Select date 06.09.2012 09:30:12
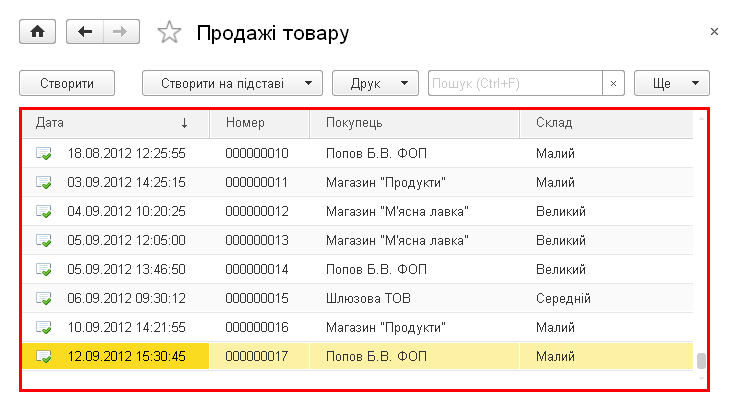This screenshot has height=404, width=736. (126, 298)
